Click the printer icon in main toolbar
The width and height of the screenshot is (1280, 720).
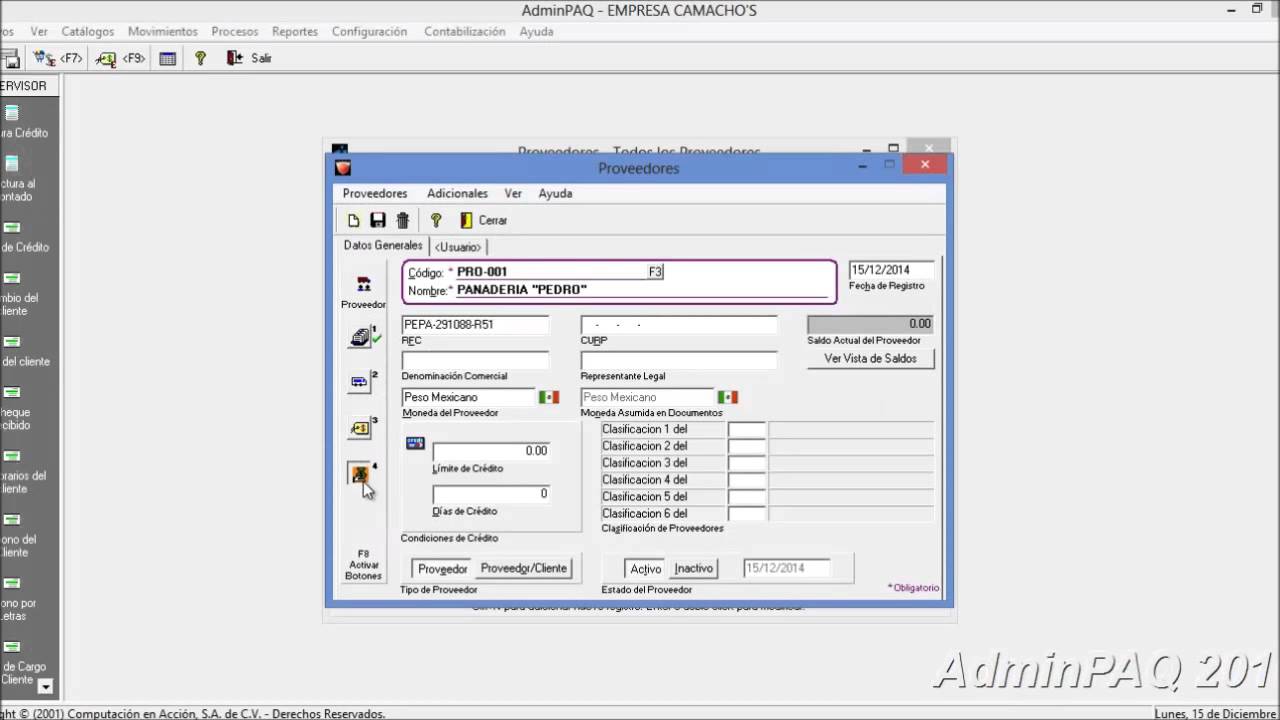click(x=9, y=58)
